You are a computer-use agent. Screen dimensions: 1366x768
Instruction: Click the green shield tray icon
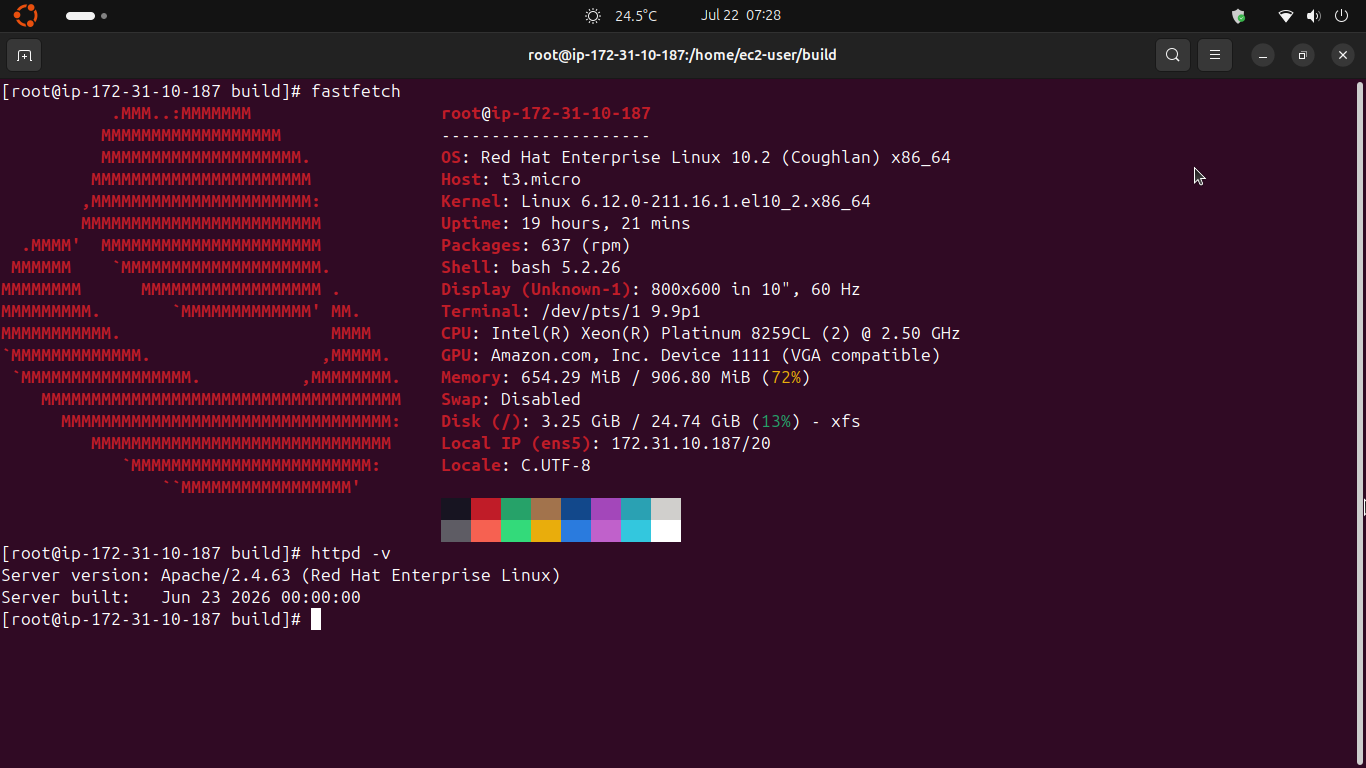pyautogui.click(x=1238, y=16)
